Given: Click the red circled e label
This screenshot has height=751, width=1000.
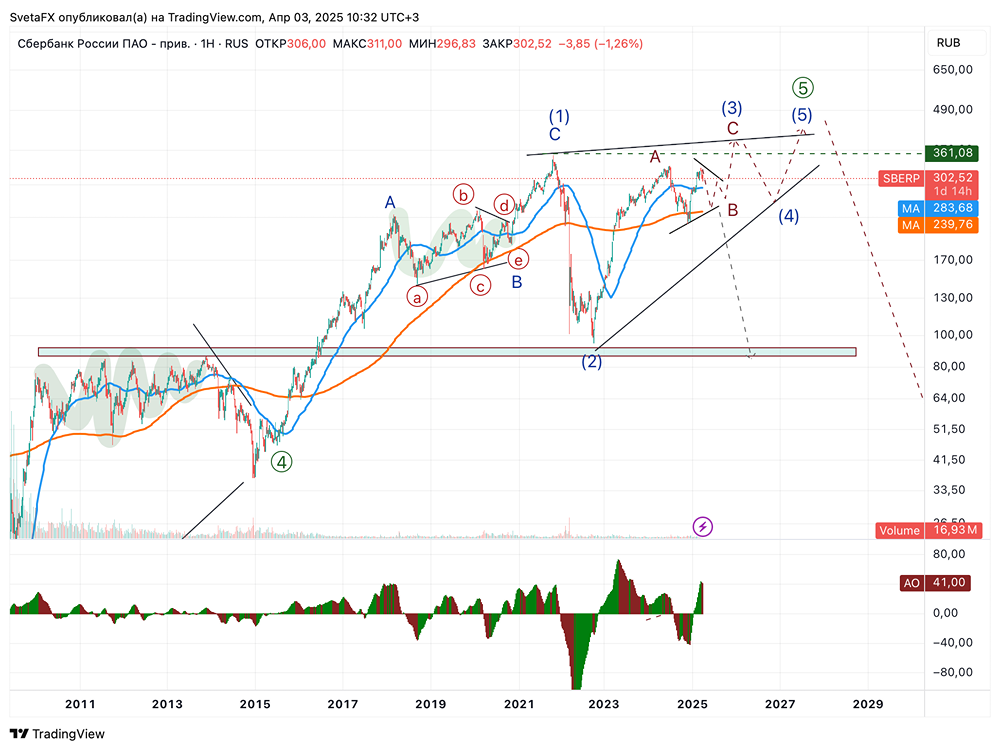Looking at the screenshot, I should click(x=518, y=259).
